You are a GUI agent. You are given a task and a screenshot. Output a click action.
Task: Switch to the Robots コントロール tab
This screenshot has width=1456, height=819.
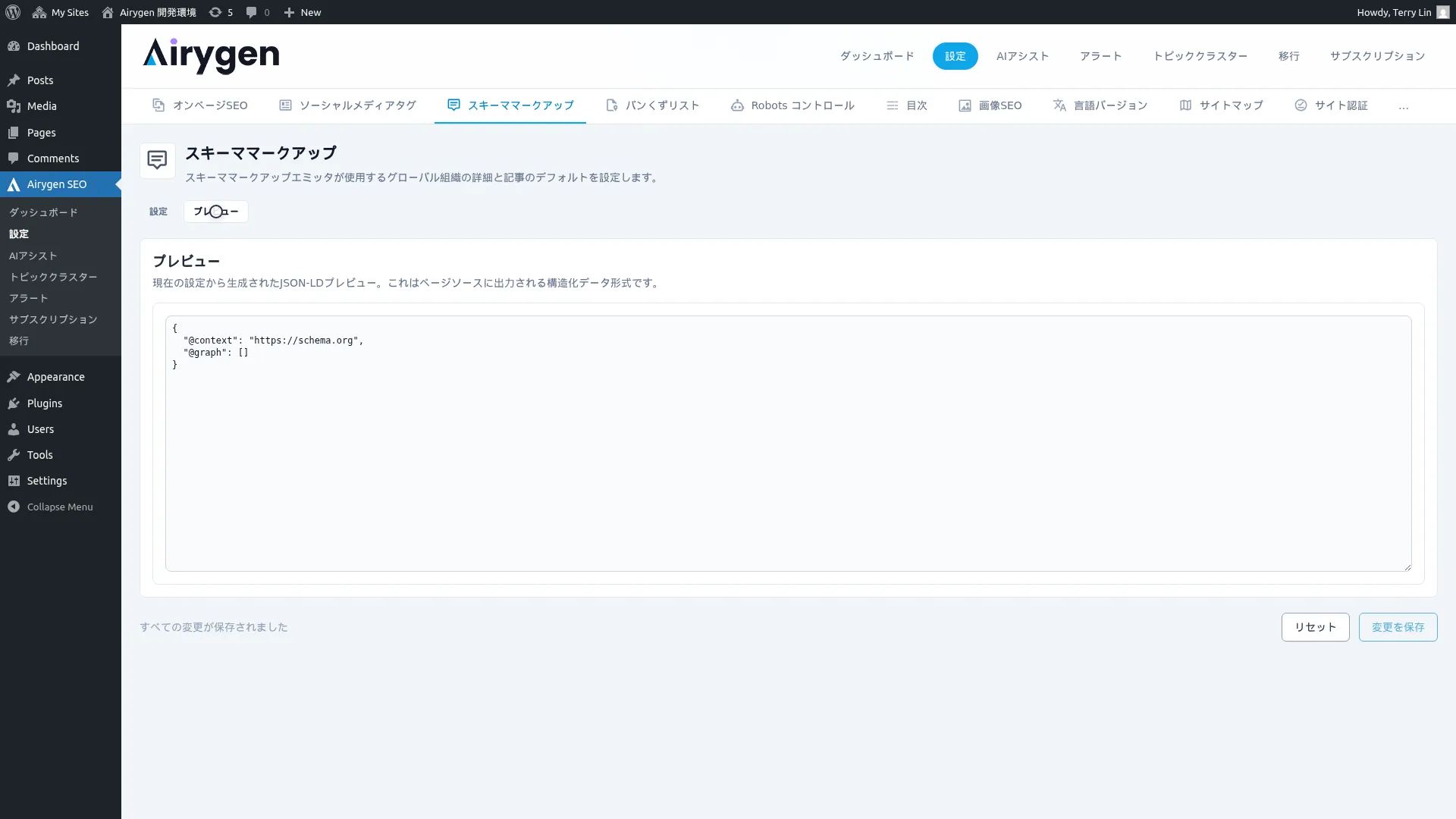(792, 105)
